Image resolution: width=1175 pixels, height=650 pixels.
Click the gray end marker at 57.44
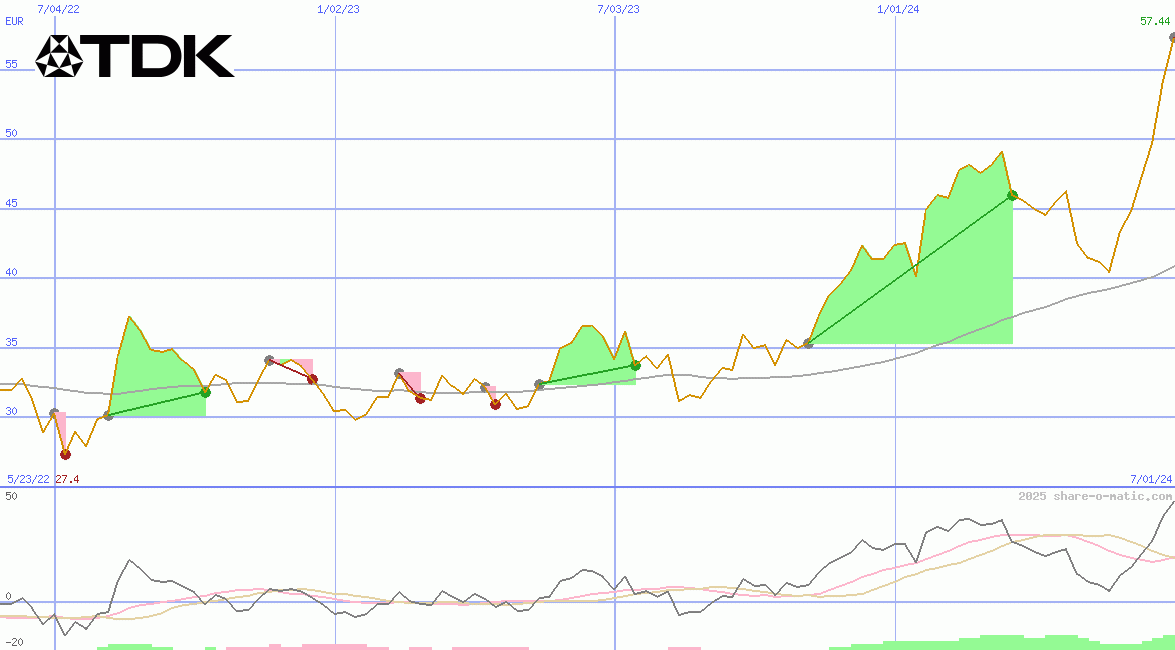coord(1173,37)
